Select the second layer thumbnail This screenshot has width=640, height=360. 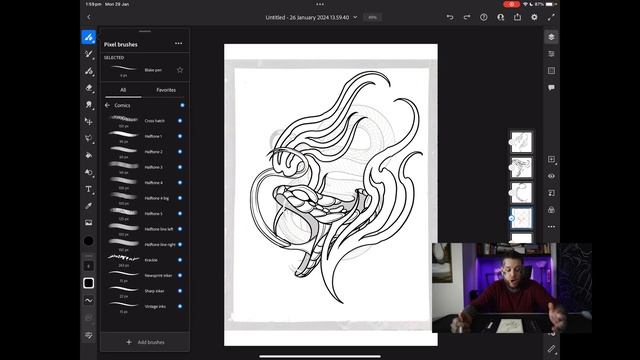pyautogui.click(x=522, y=167)
